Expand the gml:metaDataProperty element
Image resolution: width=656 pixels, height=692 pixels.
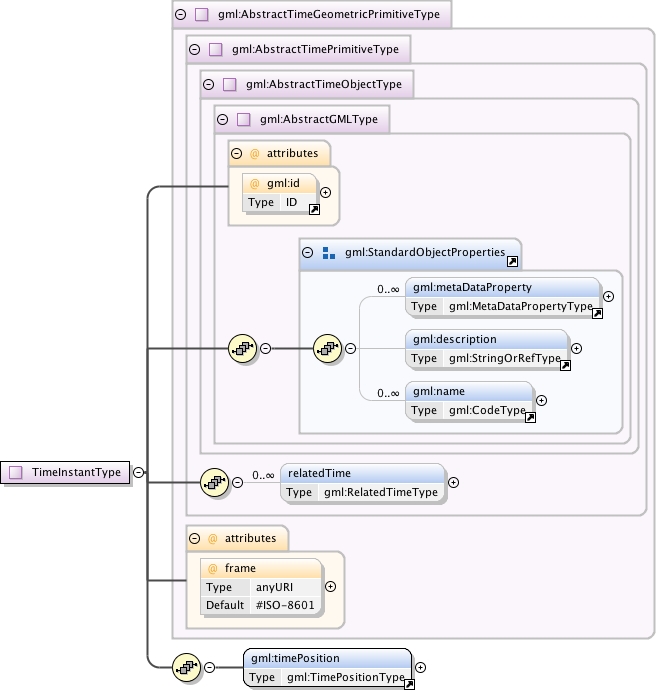[608, 297]
